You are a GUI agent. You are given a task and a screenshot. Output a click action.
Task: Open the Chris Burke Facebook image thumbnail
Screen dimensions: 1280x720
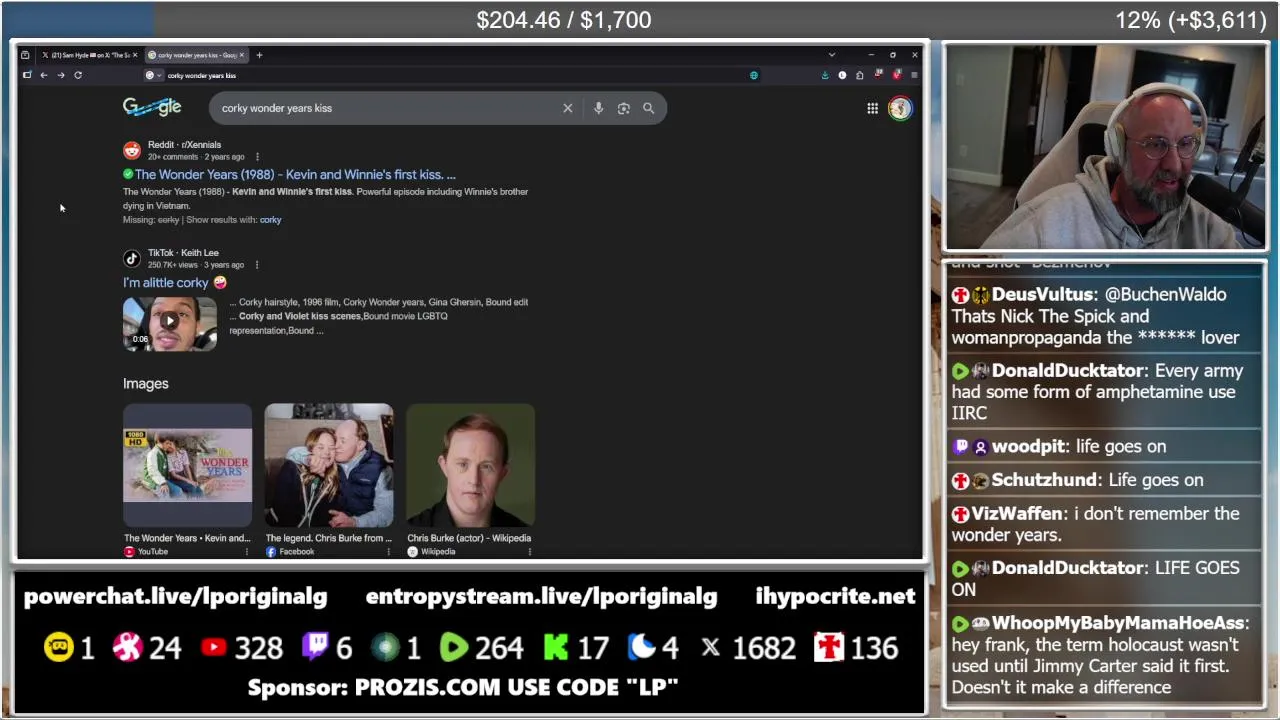coord(329,465)
